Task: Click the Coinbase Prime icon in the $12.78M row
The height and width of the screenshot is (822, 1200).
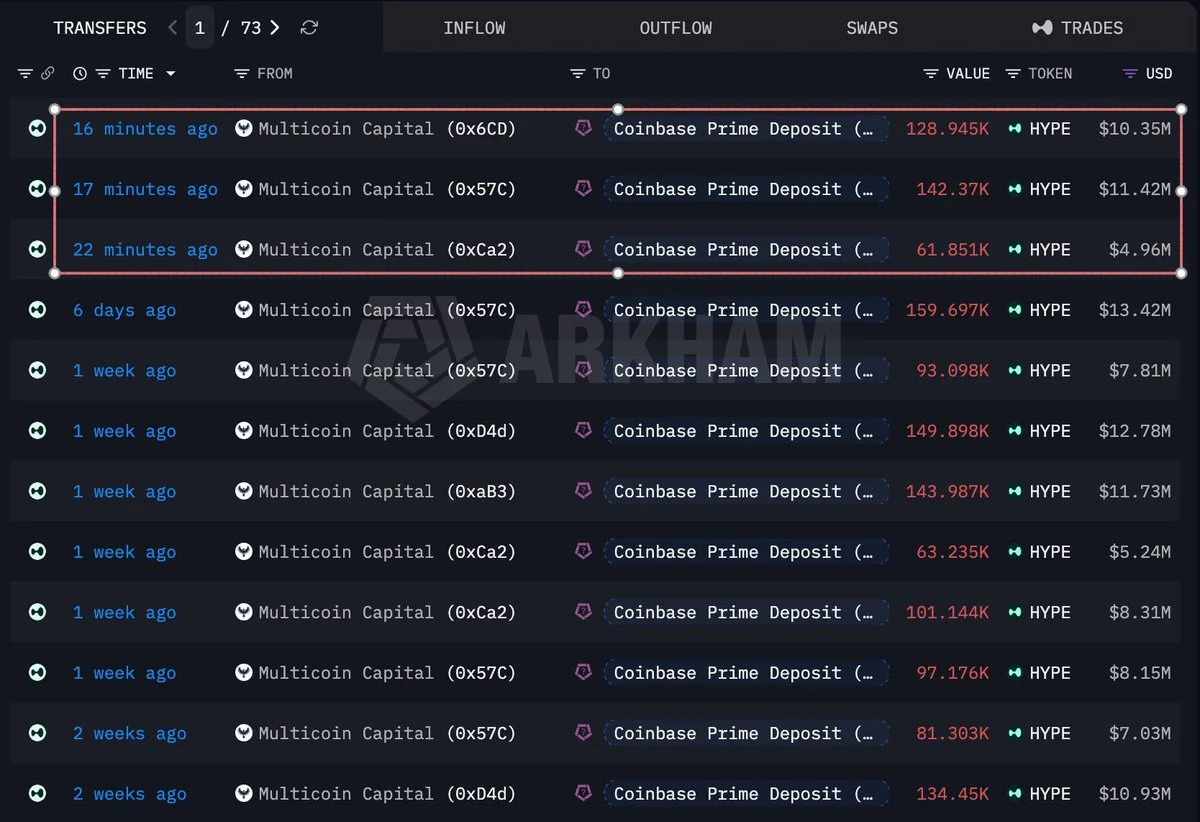Action: coord(584,431)
